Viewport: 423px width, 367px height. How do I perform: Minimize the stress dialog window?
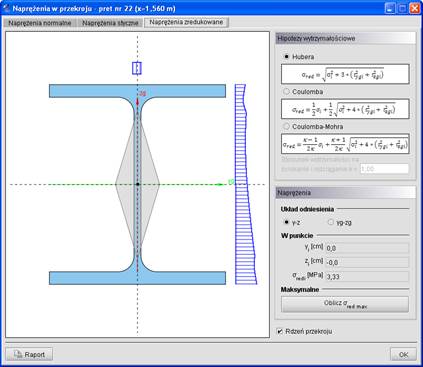(x=390, y=8)
